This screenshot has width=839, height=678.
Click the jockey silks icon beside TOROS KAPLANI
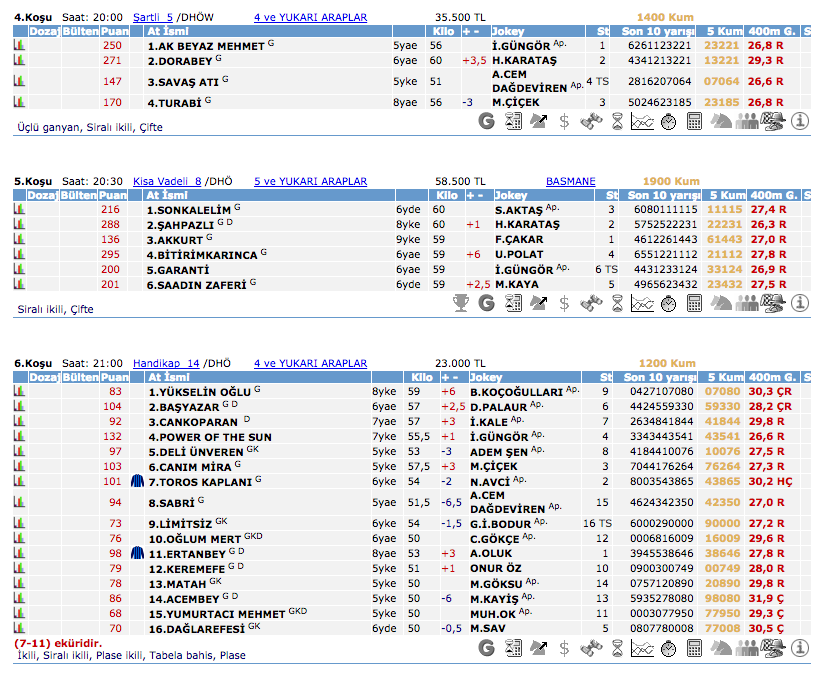click(x=138, y=481)
